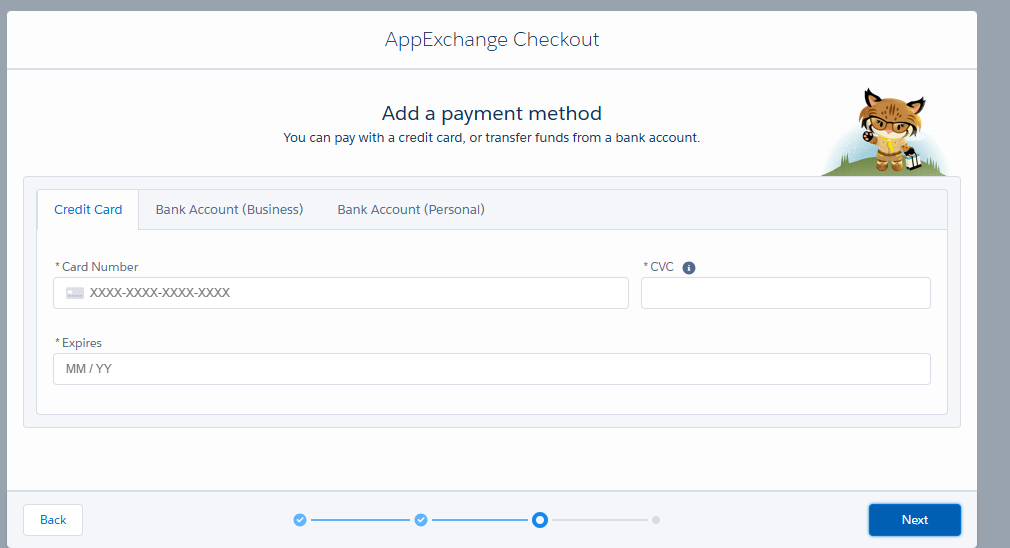This screenshot has width=1010, height=548.
Task: Click progress line between steps one and two
Action: [x=361, y=520]
